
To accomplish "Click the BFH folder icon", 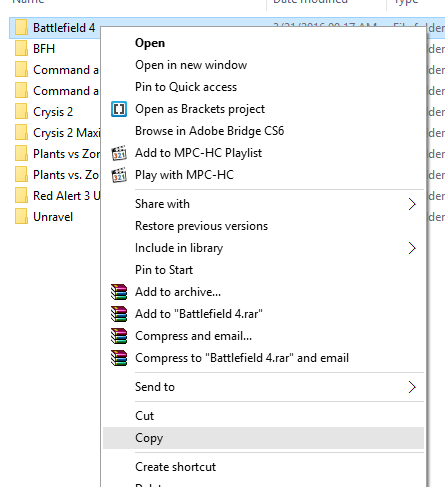I will coord(21,49).
